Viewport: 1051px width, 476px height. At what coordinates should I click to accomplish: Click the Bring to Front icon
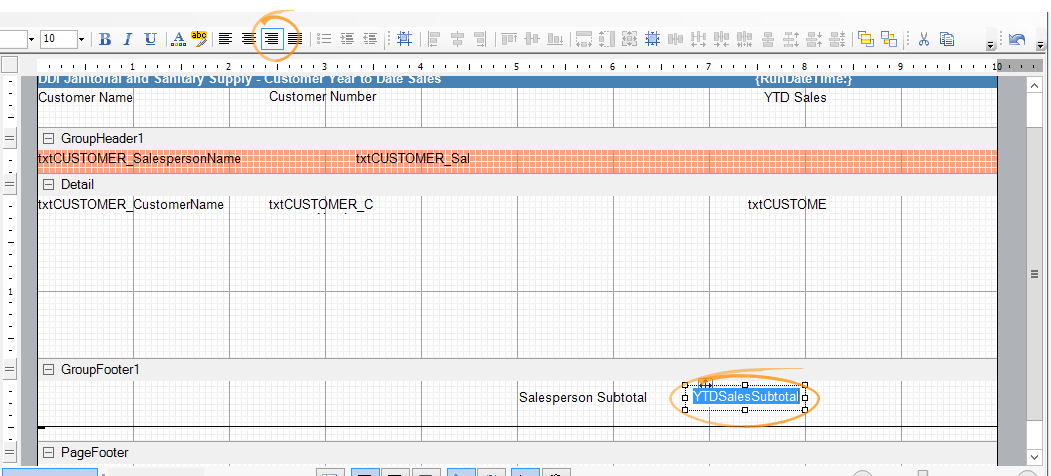[865, 39]
